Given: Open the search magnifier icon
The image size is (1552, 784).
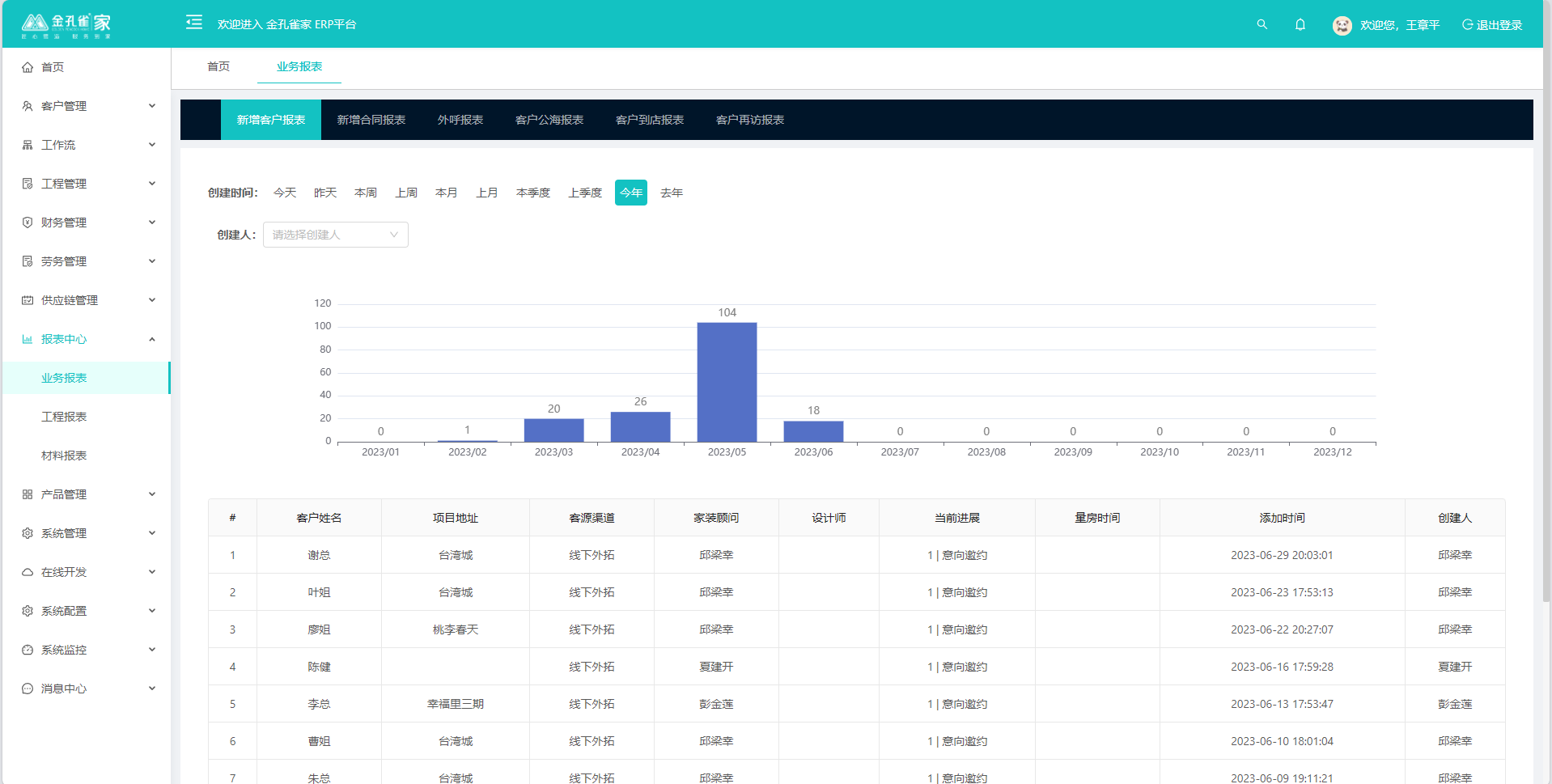Looking at the screenshot, I should tap(1262, 24).
